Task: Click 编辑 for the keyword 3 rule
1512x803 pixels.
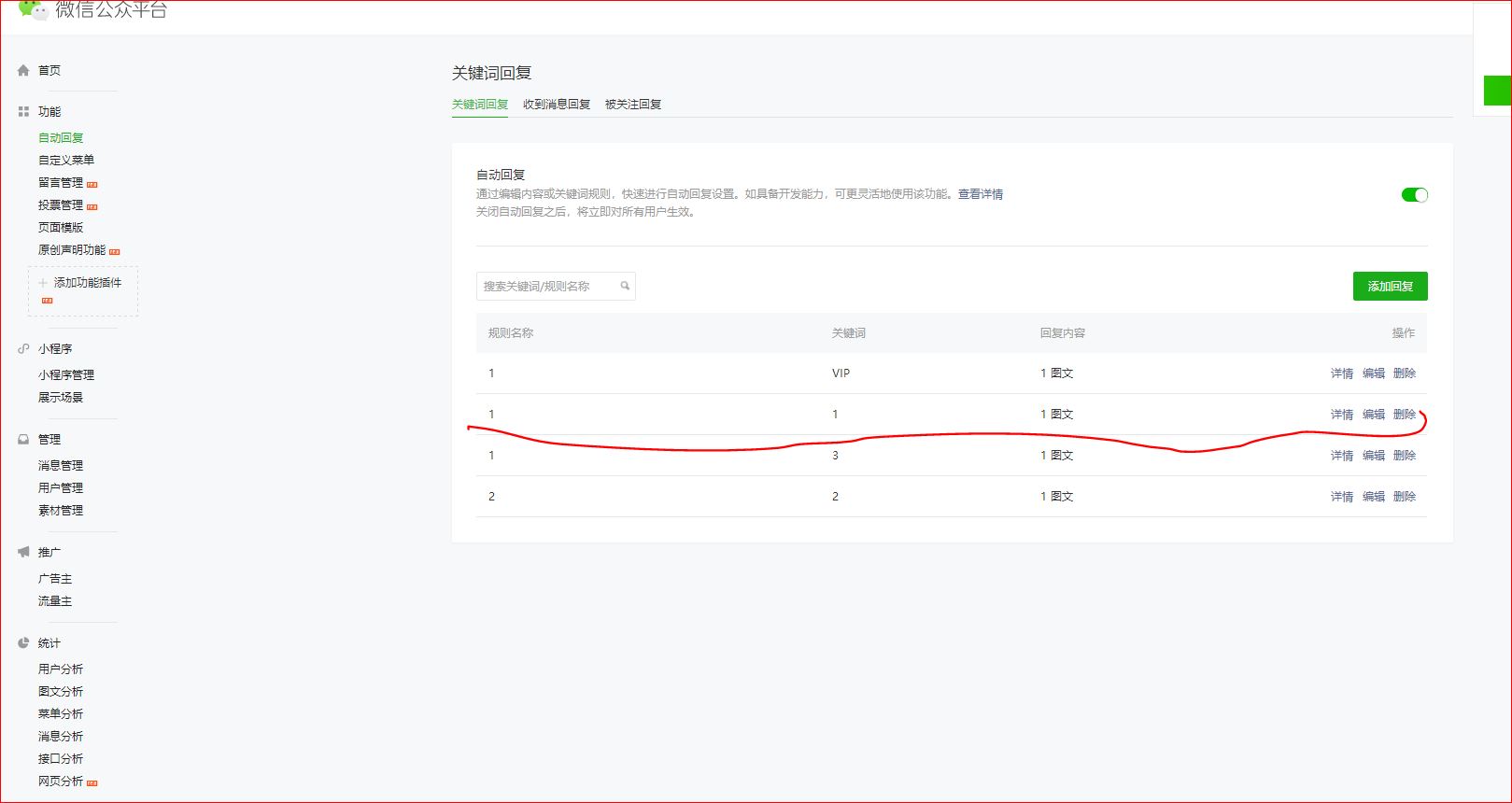Action: click(x=1374, y=456)
